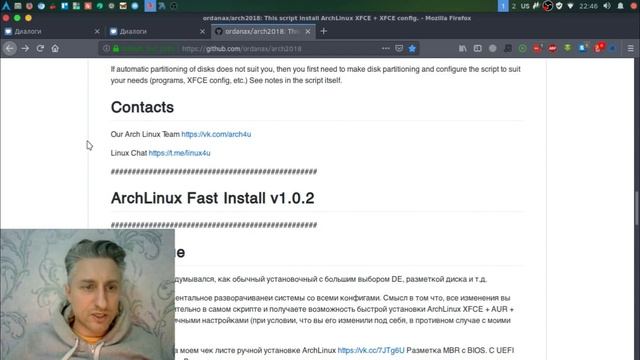Open the US keyboard layout indicator

525,6
